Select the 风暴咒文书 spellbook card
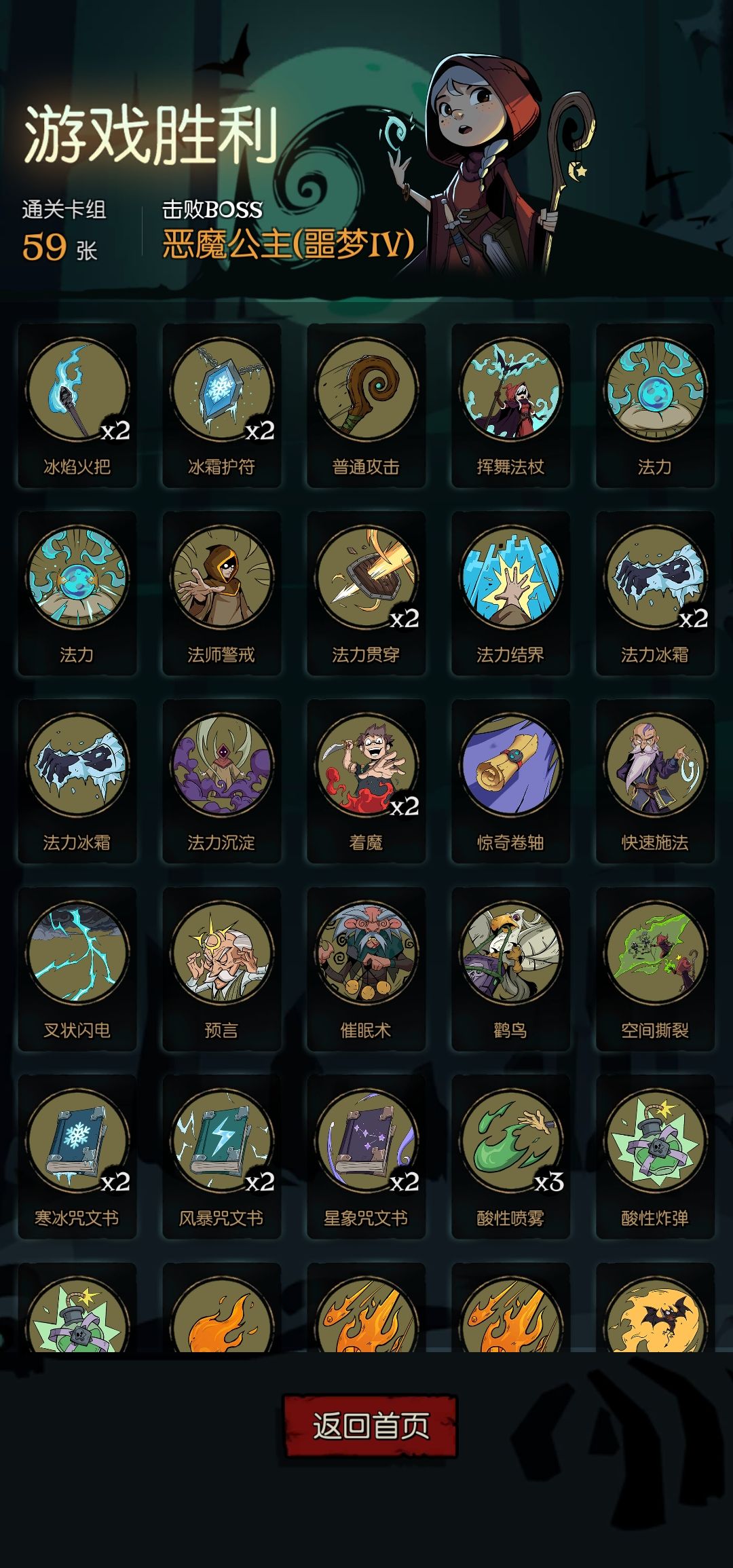733x1568 pixels. (x=222, y=1157)
